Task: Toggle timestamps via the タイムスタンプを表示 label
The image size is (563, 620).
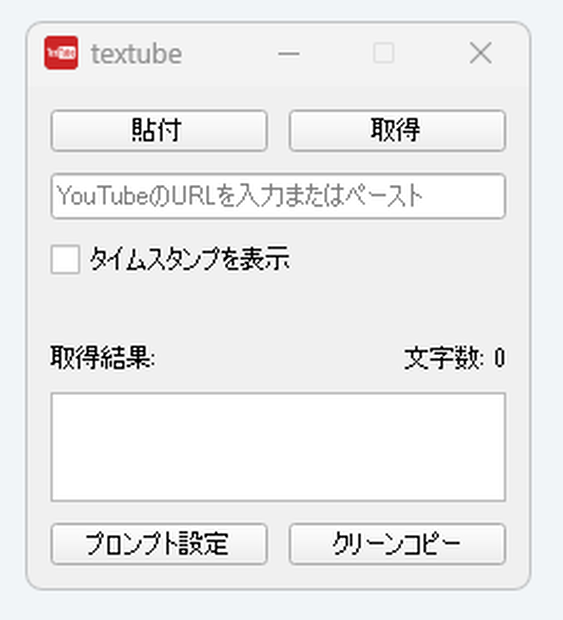Action: [x=190, y=259]
